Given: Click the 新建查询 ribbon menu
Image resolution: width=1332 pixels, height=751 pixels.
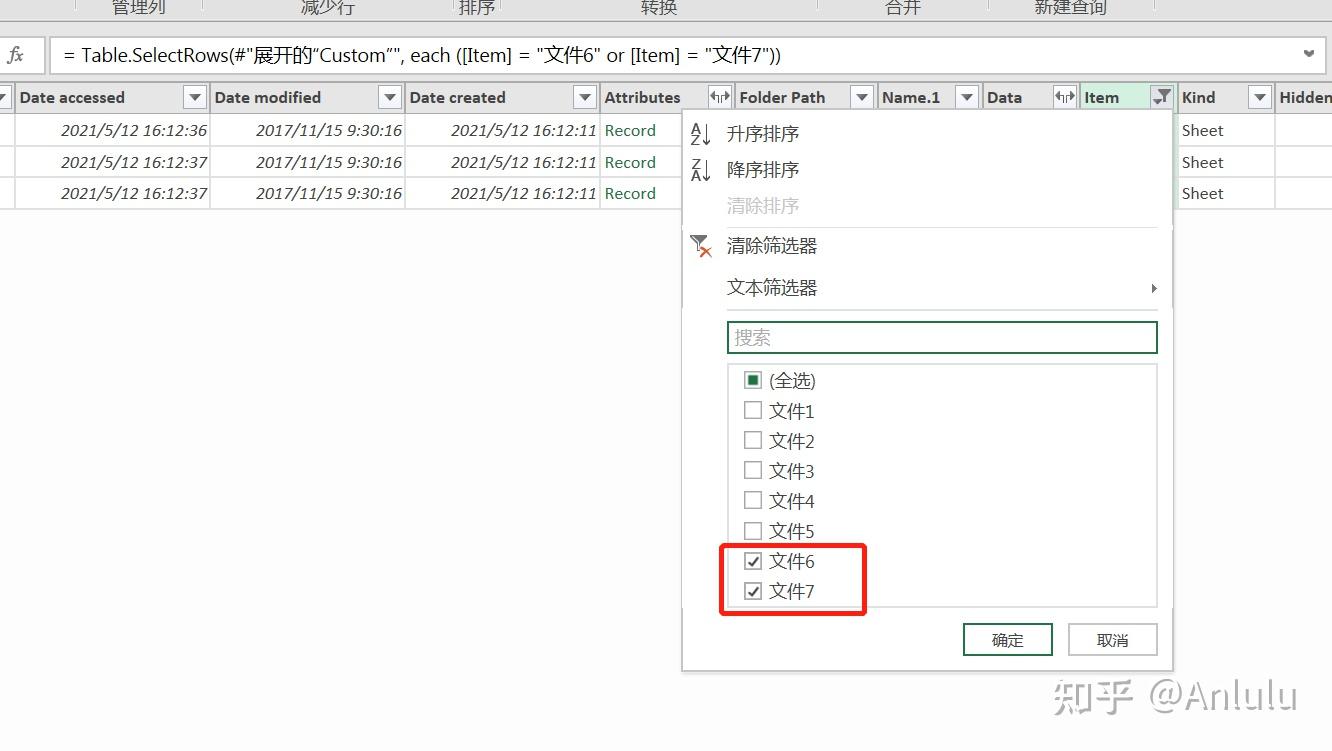Looking at the screenshot, I should (x=1069, y=8).
